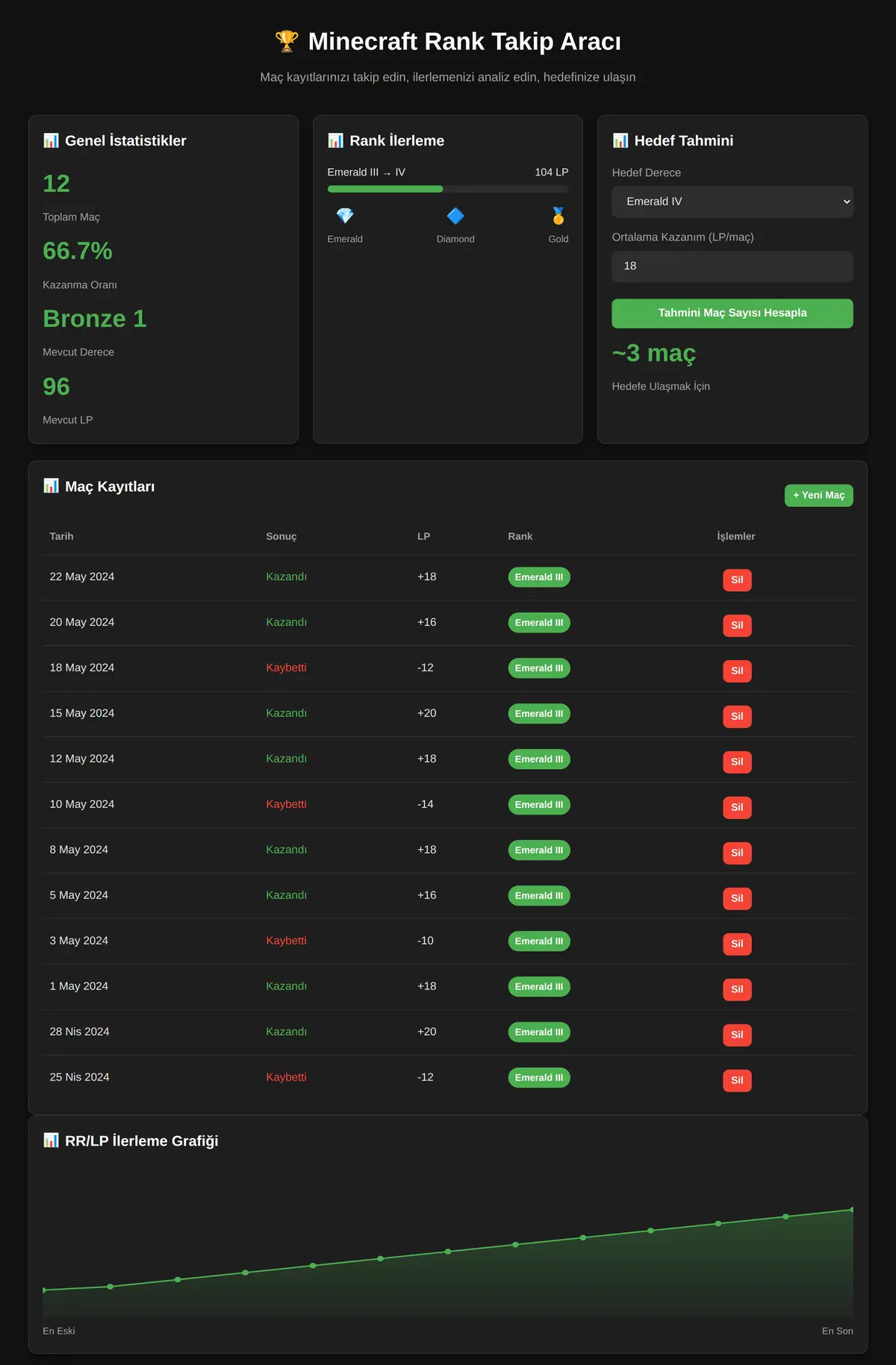896x1365 pixels.
Task: Click the Diamond rank icon
Action: [455, 216]
